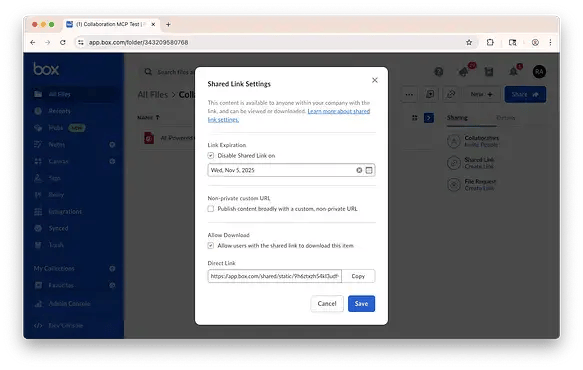Click the browser back button
583x370 pixels.
(x=33, y=42)
